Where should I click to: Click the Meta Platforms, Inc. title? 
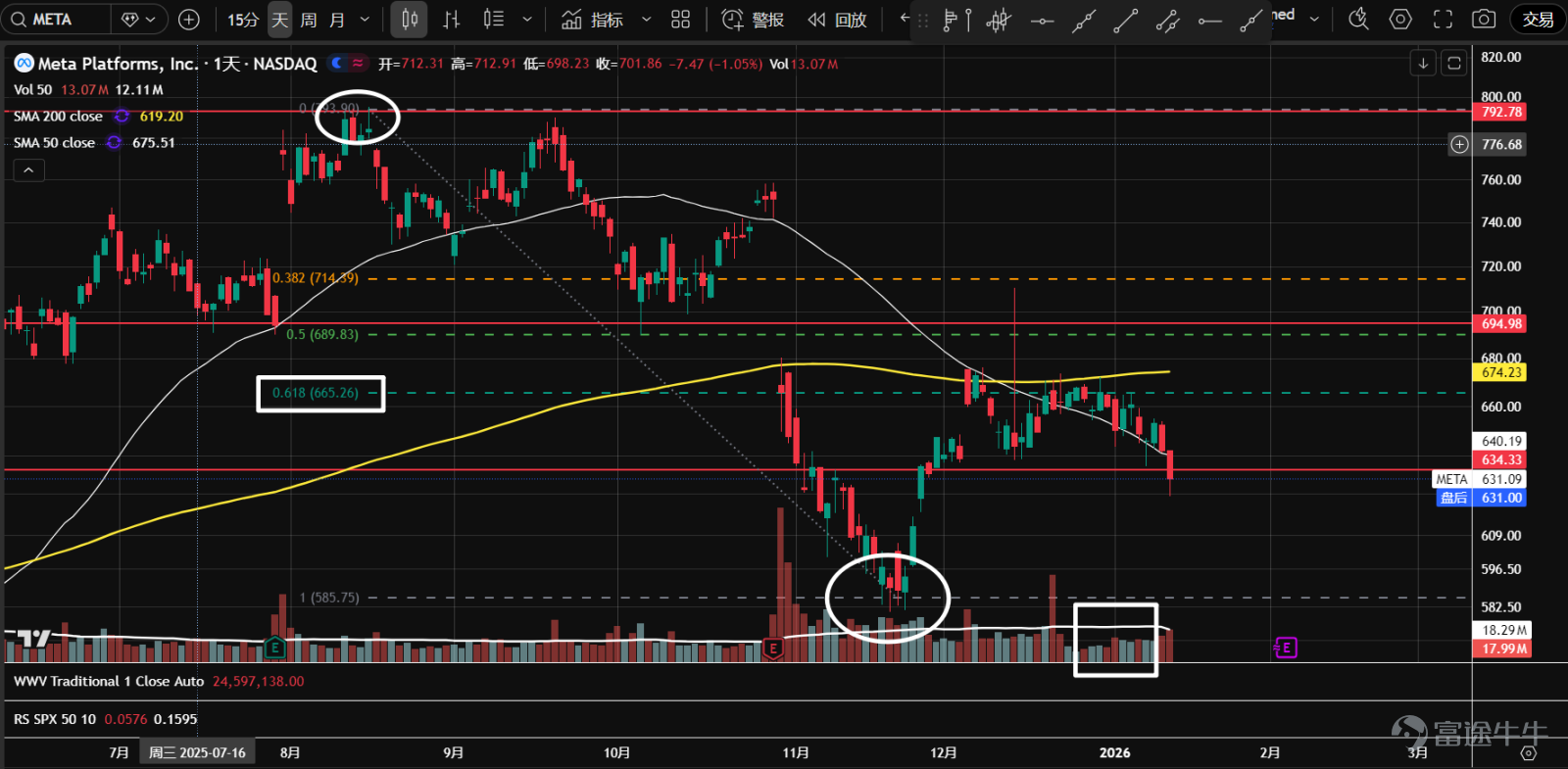(x=118, y=63)
